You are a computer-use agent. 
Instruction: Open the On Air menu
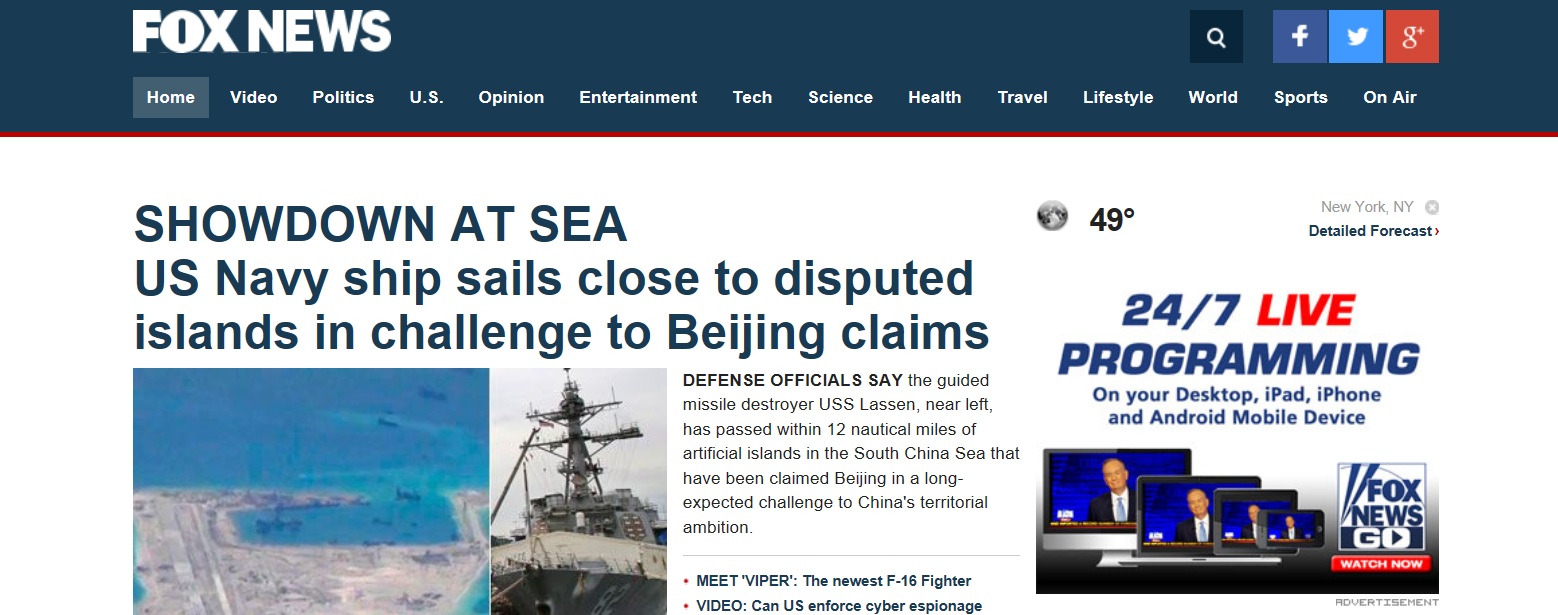[x=1390, y=97]
